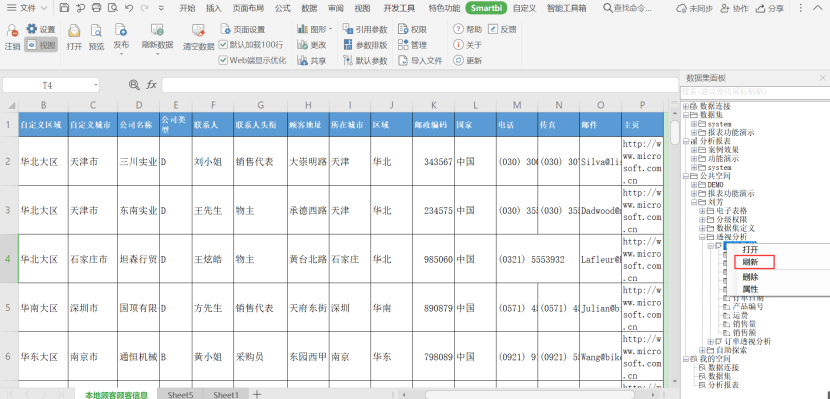This screenshot has width=830, height=399.
Task: Expand the 订单透视分析 tree node
Action: point(710,341)
